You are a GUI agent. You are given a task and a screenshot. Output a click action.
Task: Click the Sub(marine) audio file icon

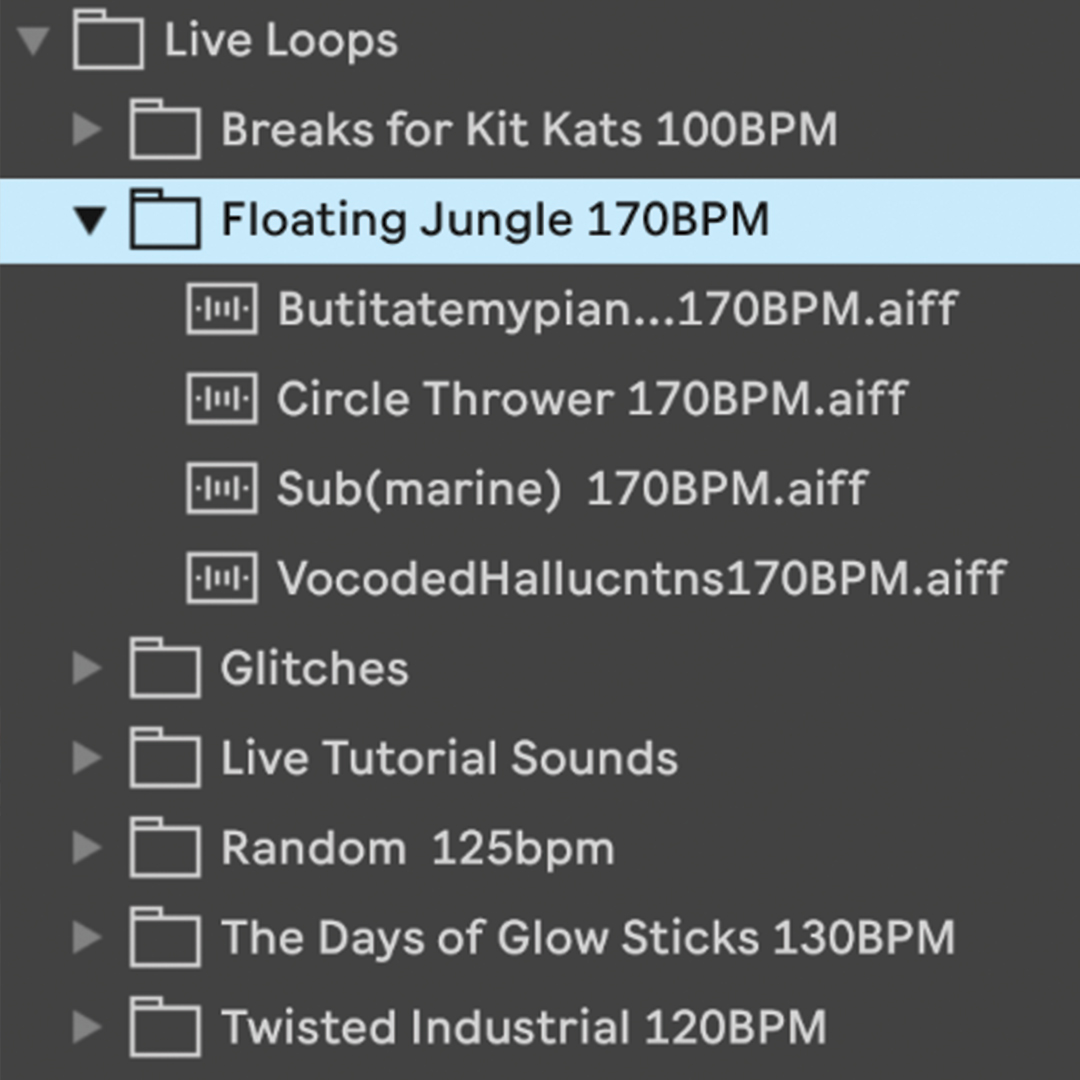point(222,488)
